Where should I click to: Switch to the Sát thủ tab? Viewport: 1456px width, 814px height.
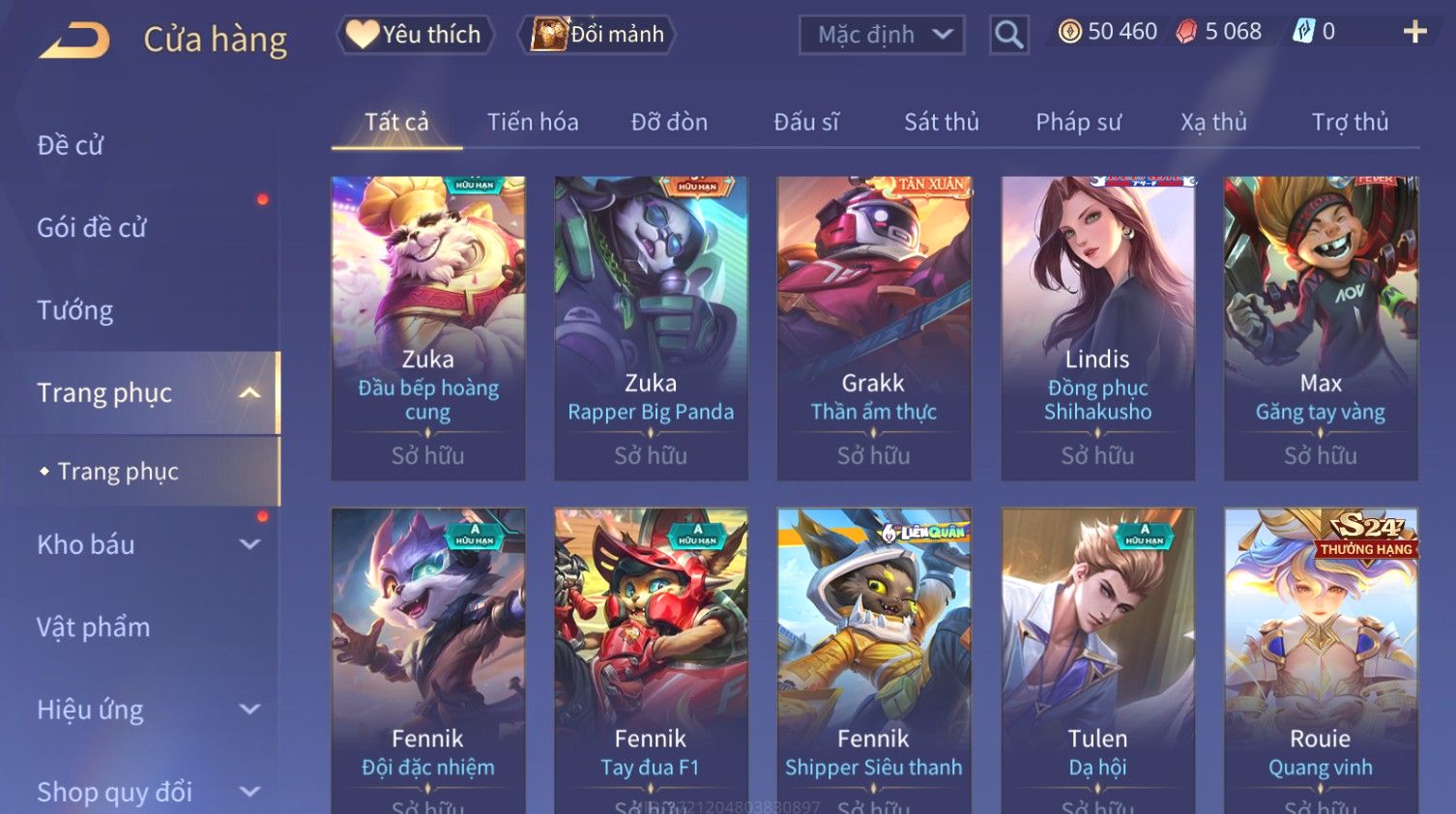[x=942, y=122]
